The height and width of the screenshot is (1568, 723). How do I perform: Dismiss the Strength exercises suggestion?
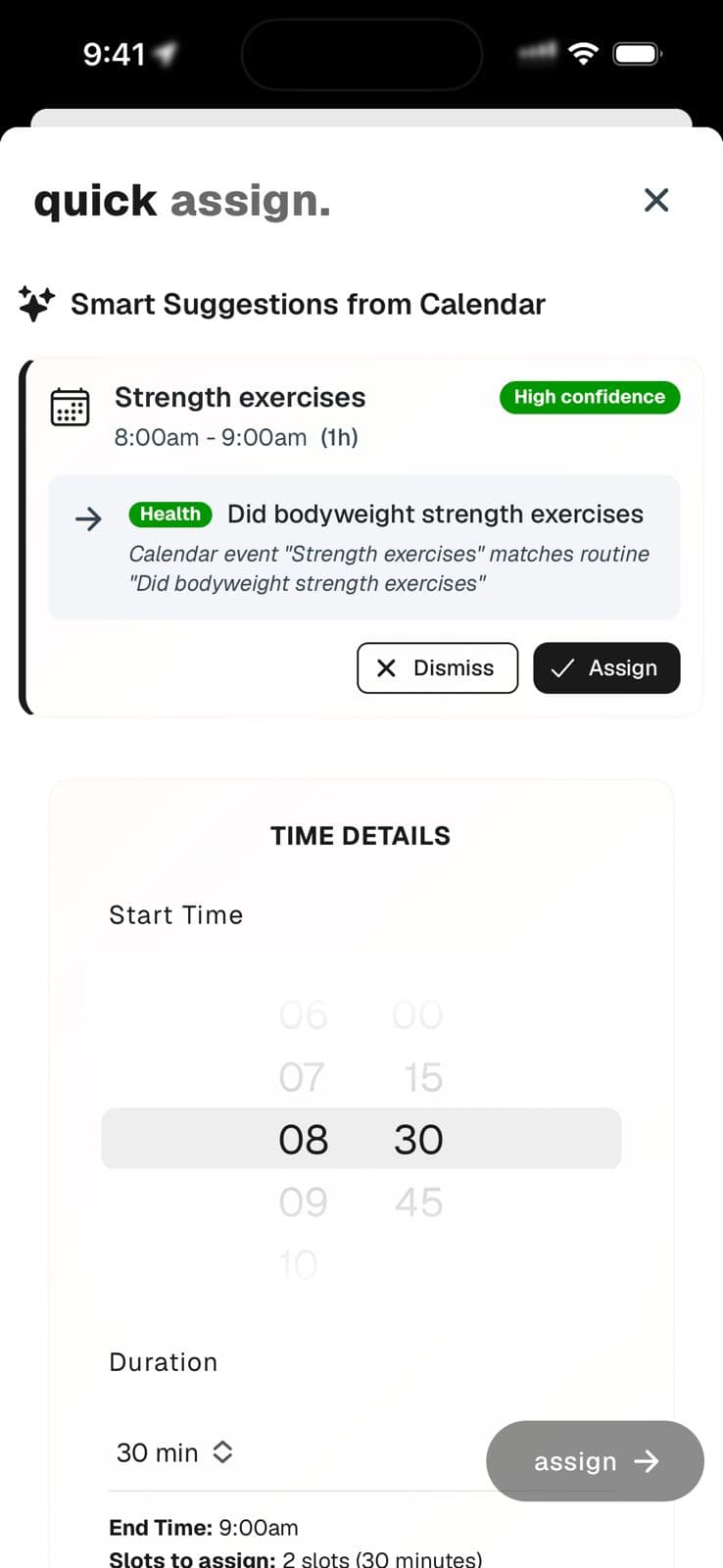click(x=437, y=667)
